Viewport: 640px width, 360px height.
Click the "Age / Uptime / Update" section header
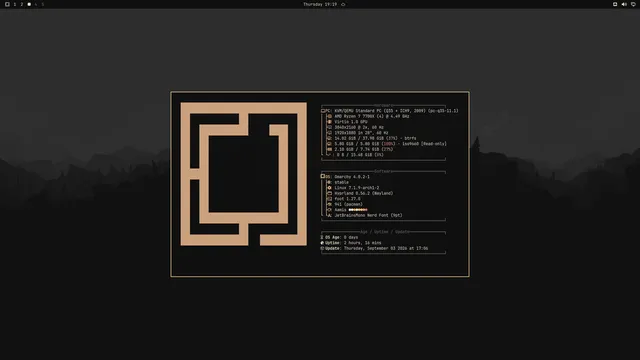tap(384, 232)
